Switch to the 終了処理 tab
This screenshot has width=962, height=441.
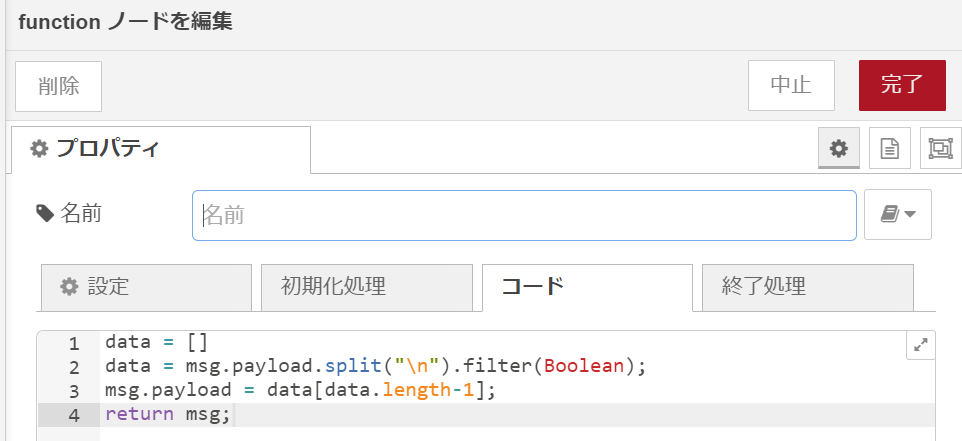(x=807, y=287)
